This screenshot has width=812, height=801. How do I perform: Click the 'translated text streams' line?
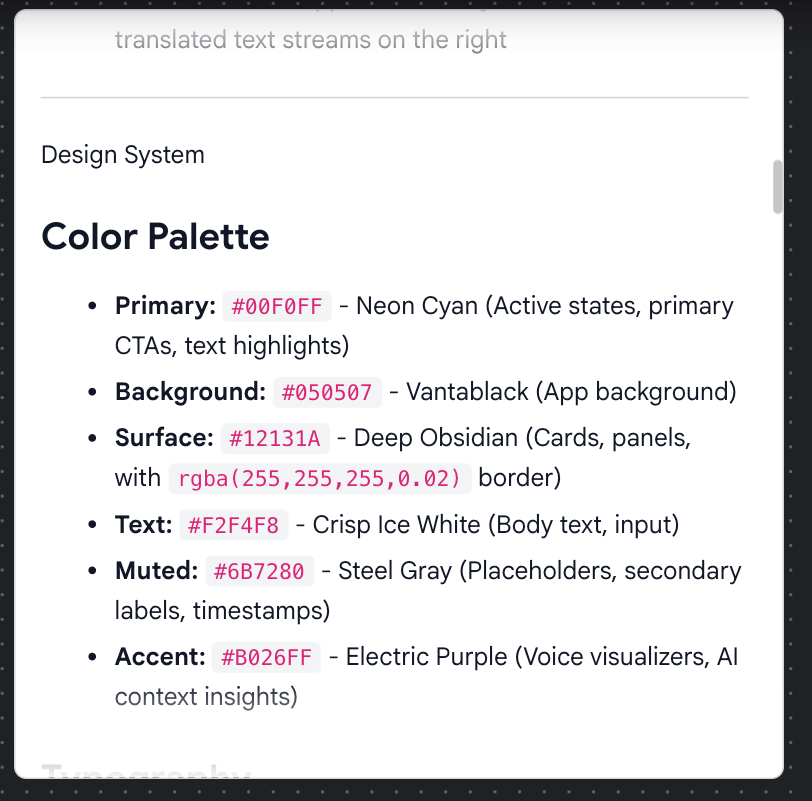pos(311,40)
